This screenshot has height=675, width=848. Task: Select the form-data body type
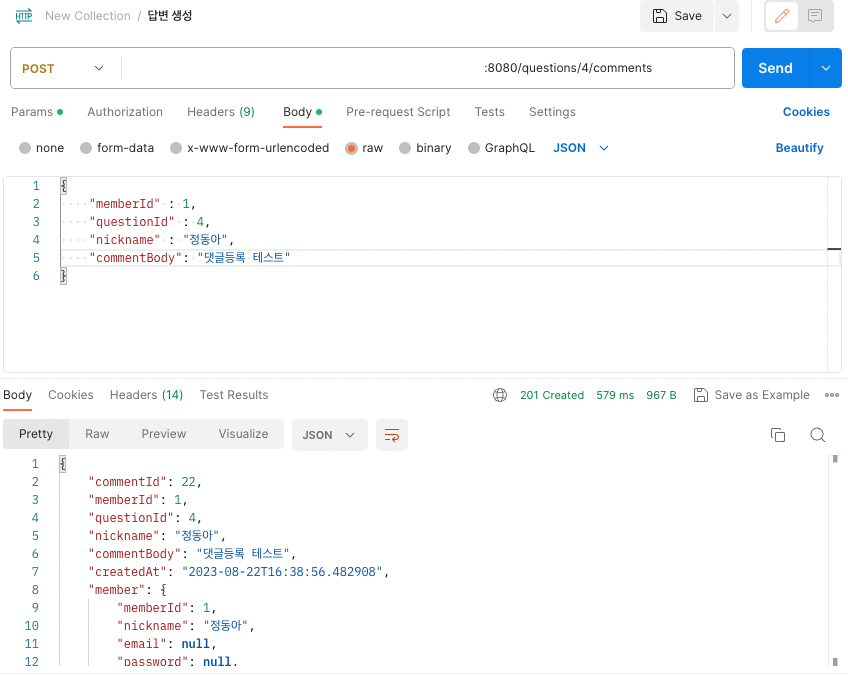coord(117,148)
